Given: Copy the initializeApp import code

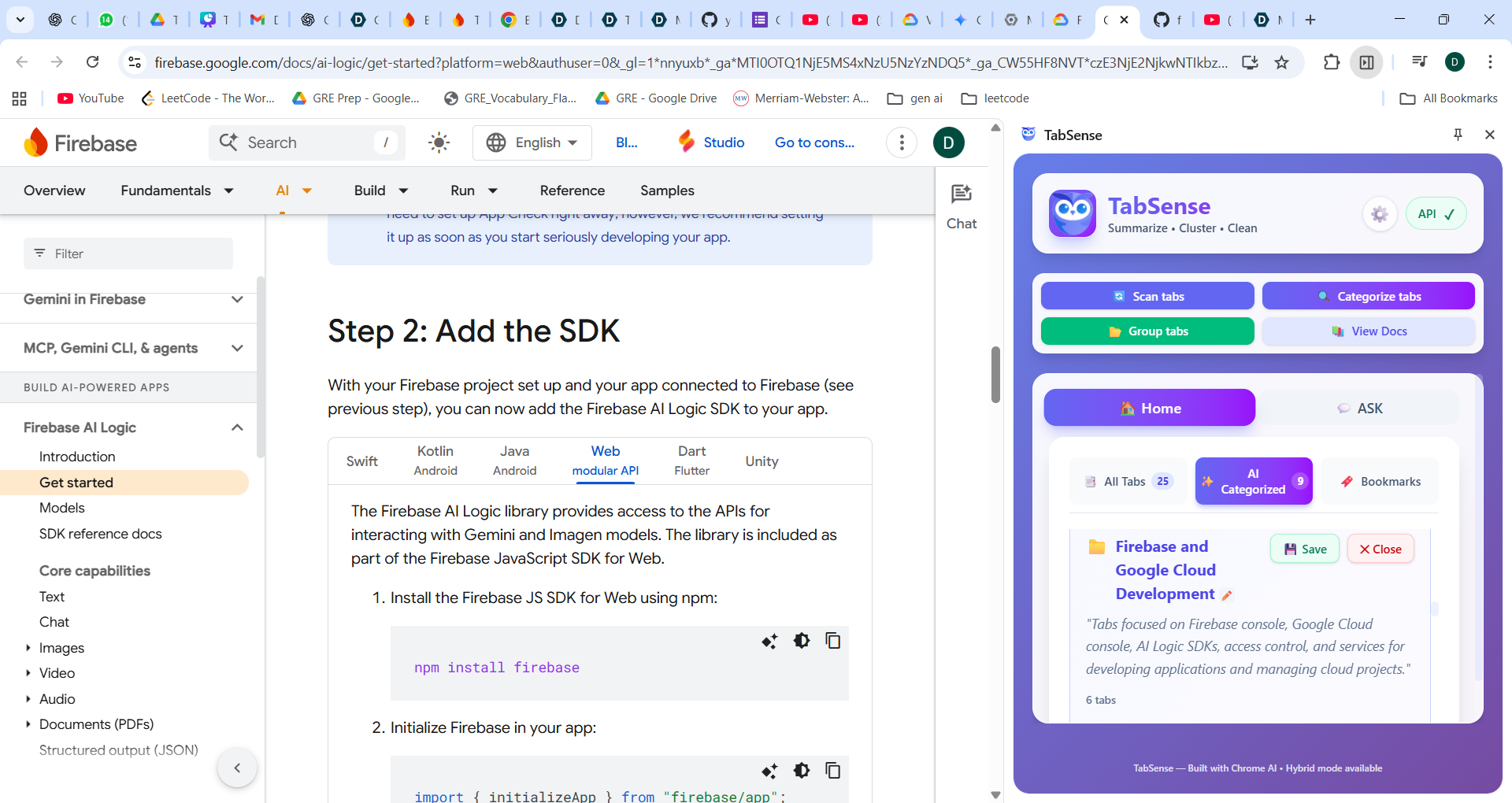Looking at the screenshot, I should pyautogui.click(x=833, y=771).
